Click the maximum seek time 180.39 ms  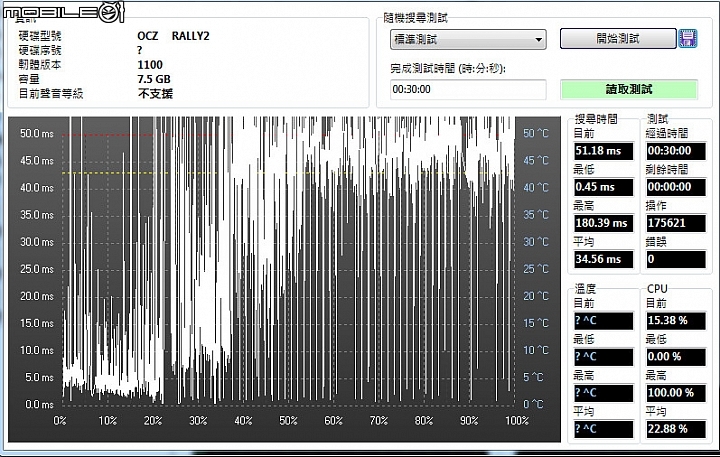603,223
